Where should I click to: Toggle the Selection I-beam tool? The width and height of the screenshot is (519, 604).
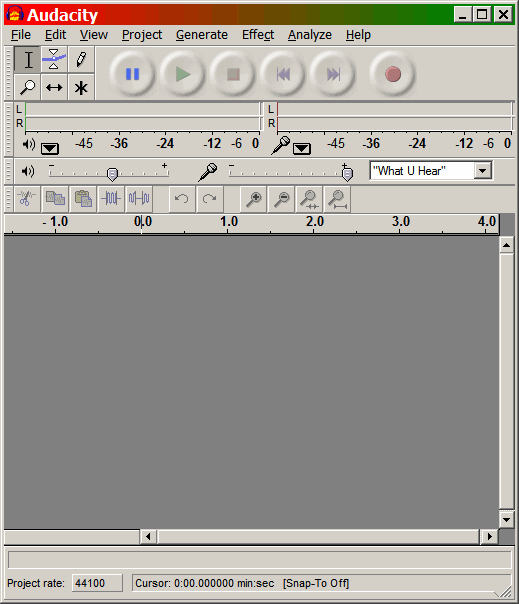[x=27, y=59]
